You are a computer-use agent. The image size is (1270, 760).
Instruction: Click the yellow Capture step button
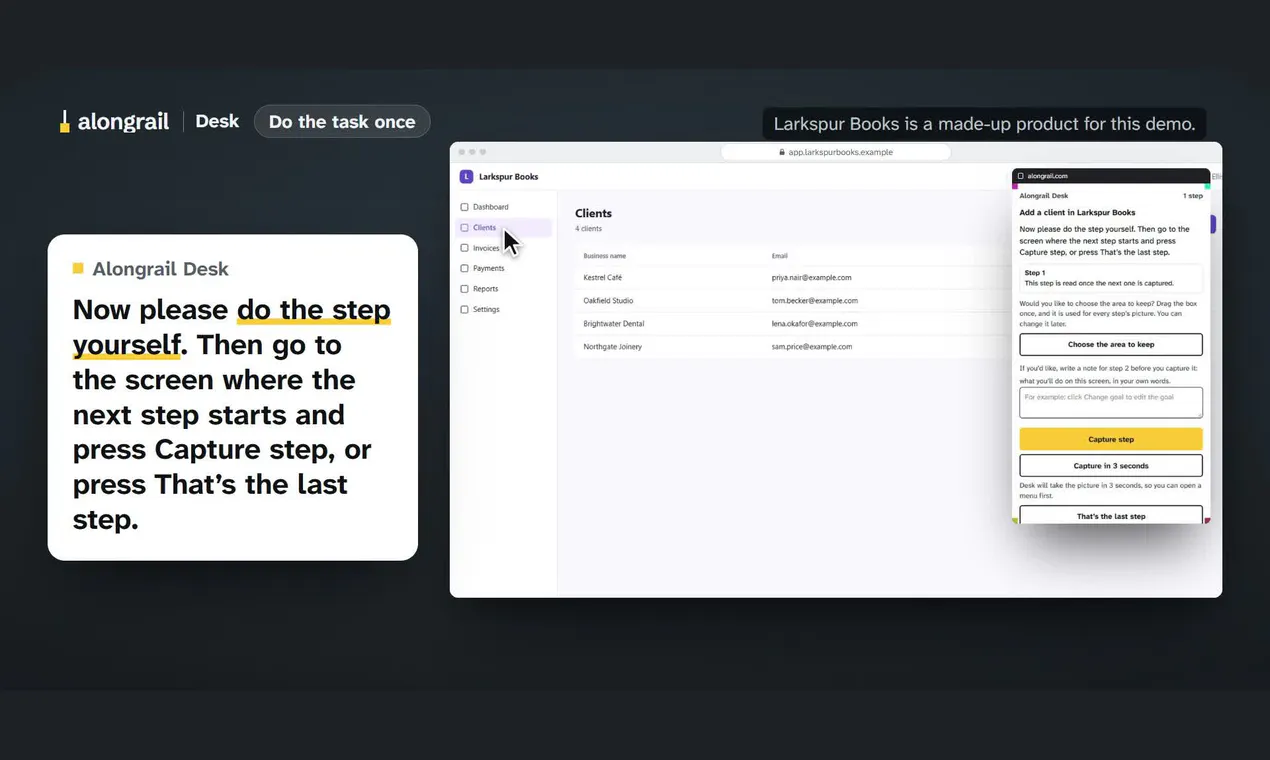click(1111, 439)
